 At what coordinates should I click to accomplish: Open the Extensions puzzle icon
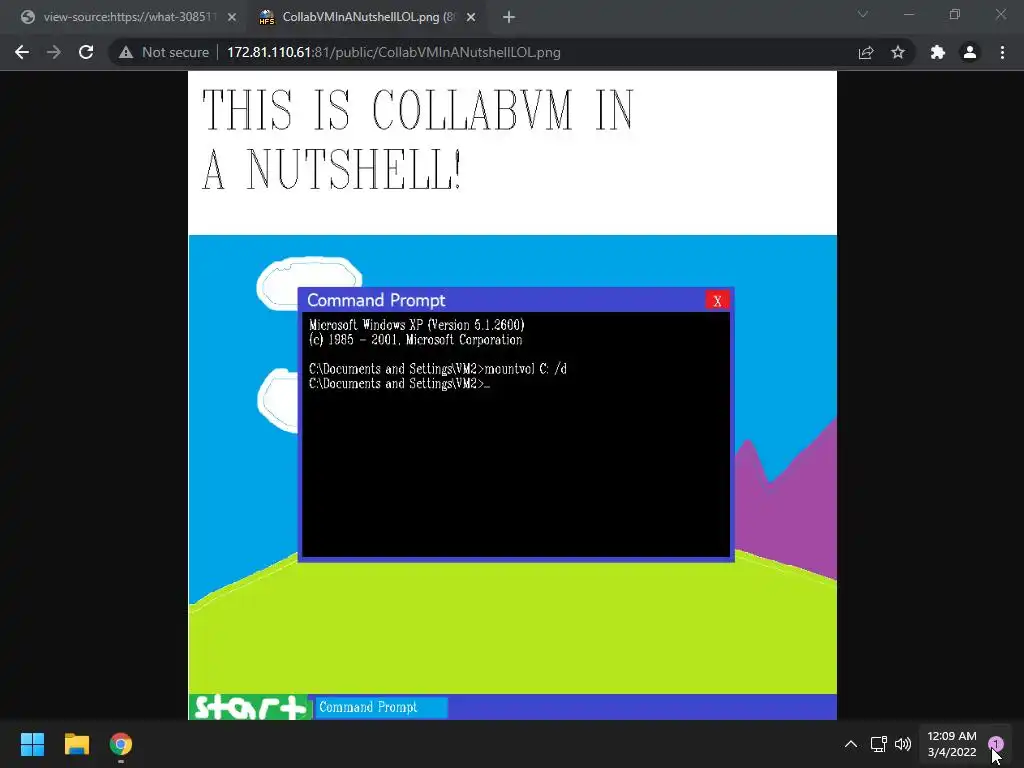(938, 52)
